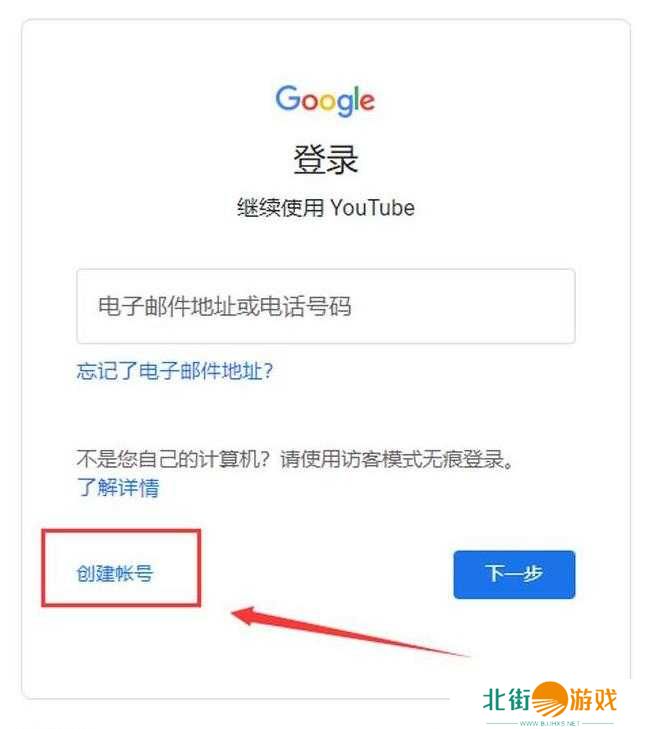Image resolution: width=650 pixels, height=729 pixels.
Task: Click the blue capital G in Google
Action: [289, 98]
